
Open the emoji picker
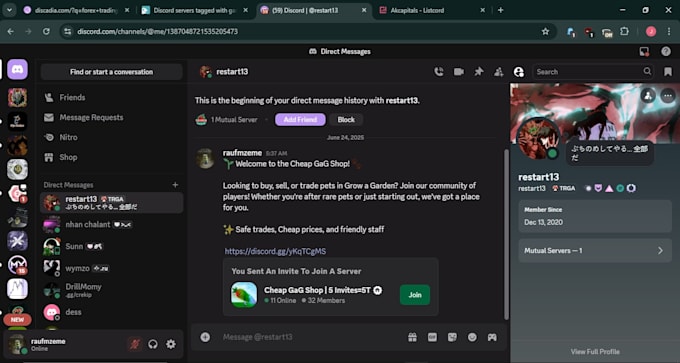tap(472, 337)
